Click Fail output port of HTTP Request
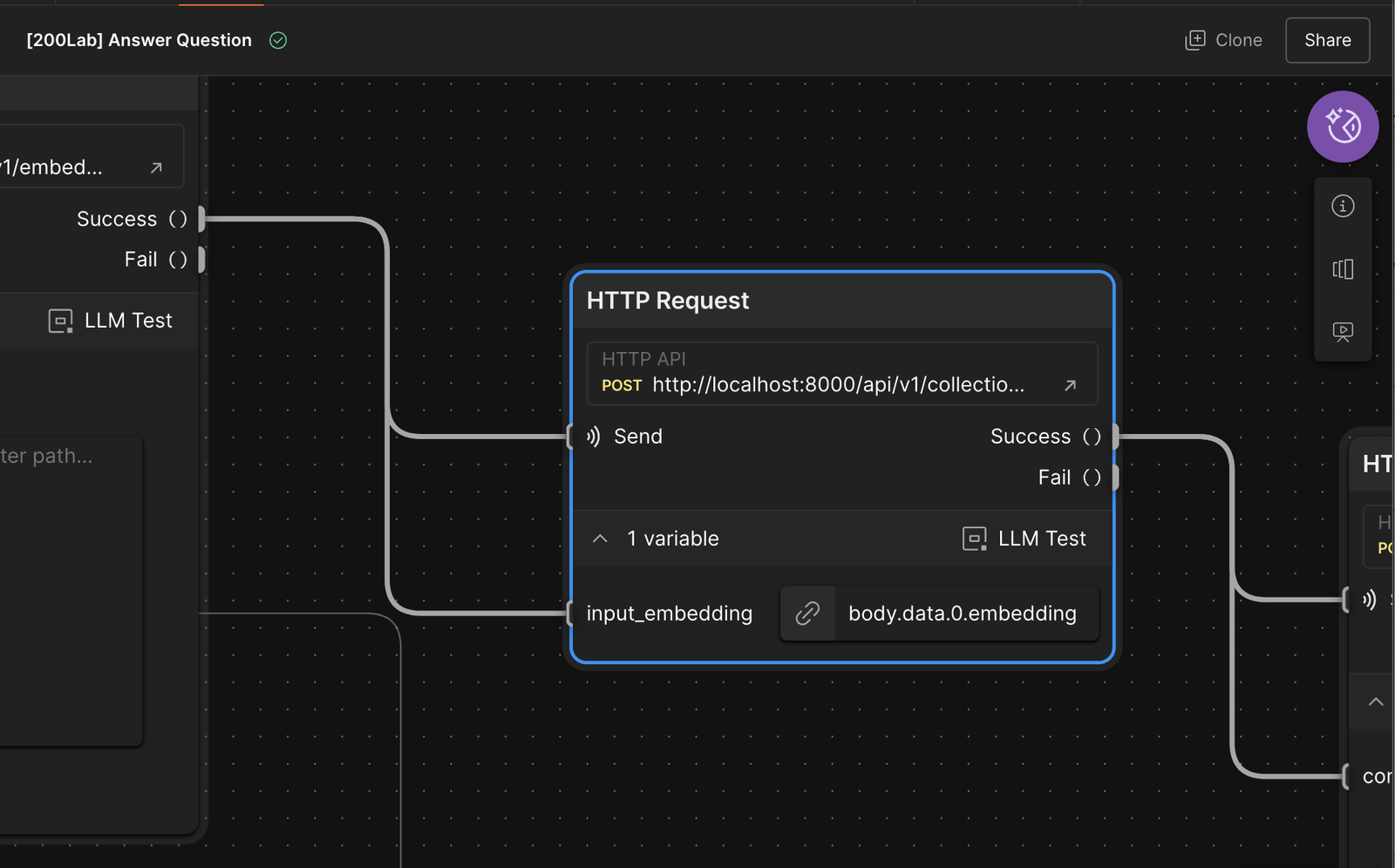Viewport: 1395px width, 868px height. (x=1114, y=478)
